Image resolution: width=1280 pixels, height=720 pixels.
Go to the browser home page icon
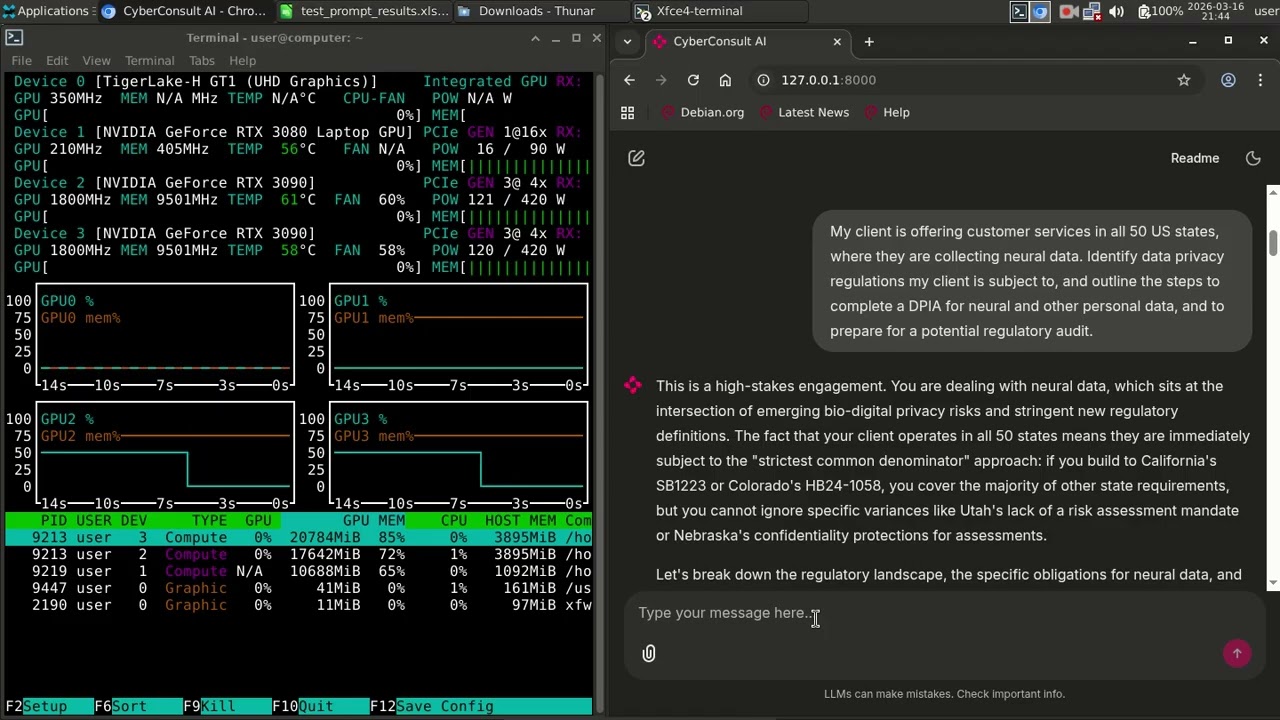(x=725, y=80)
